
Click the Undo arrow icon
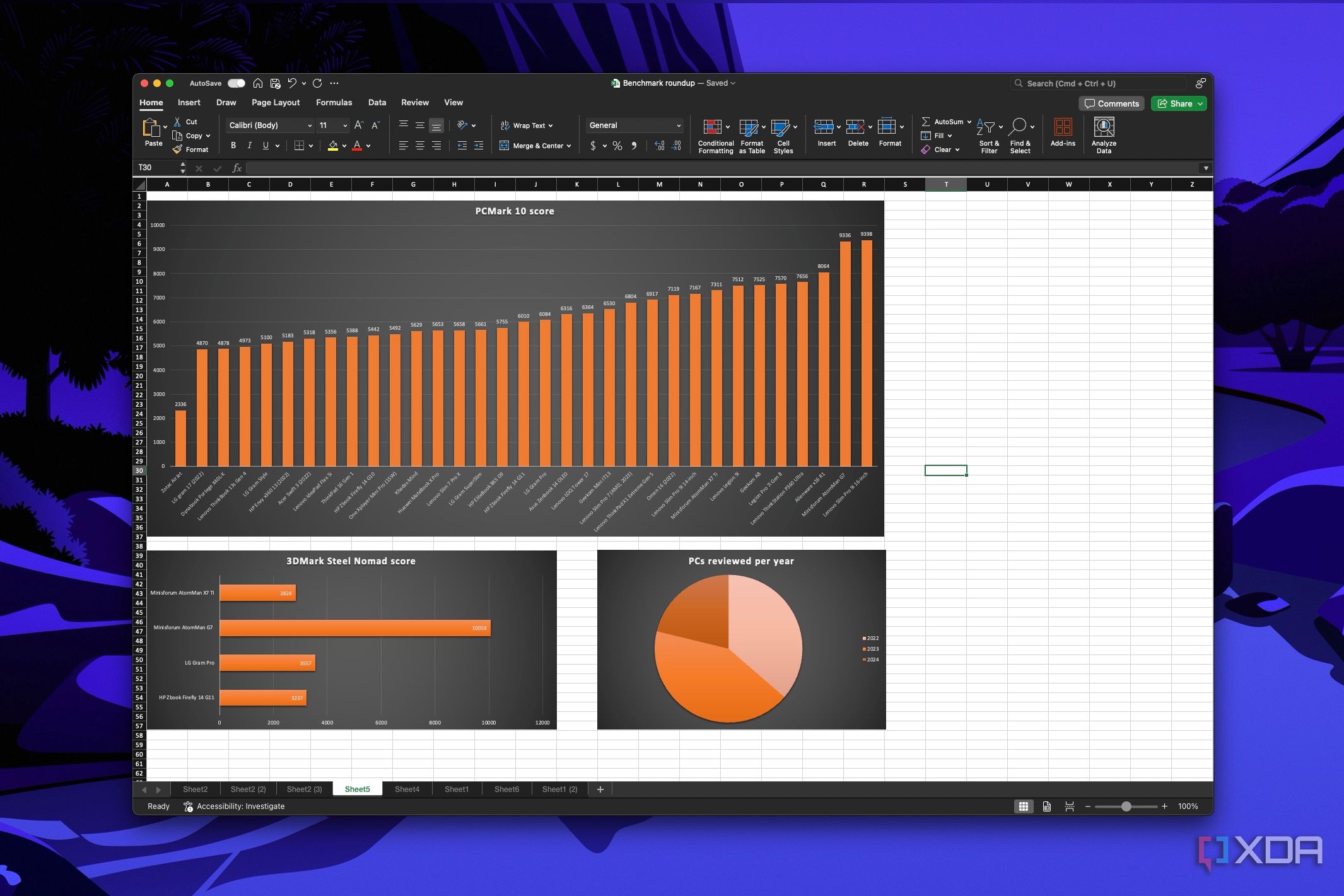coord(292,83)
